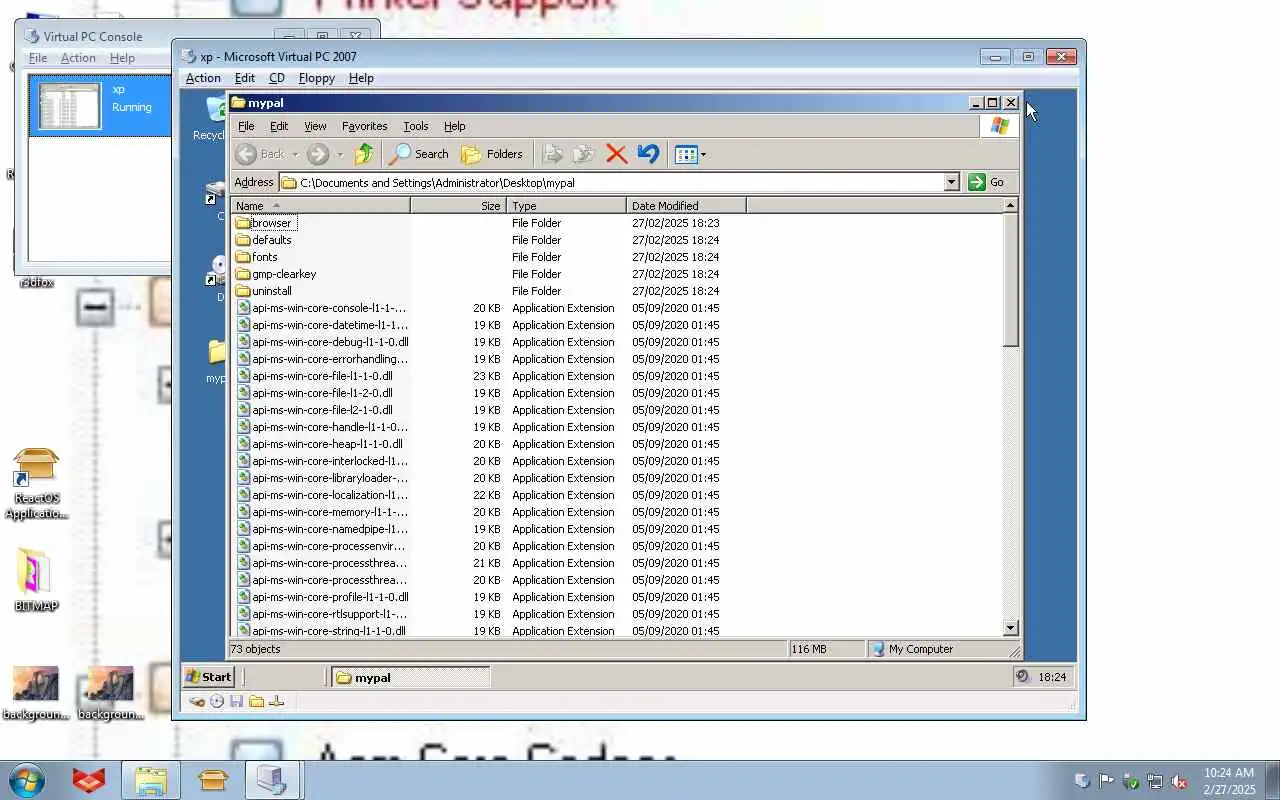Open the Floppy menu in Virtual PC
Screen dimensions: 1280x800
[x=317, y=78]
